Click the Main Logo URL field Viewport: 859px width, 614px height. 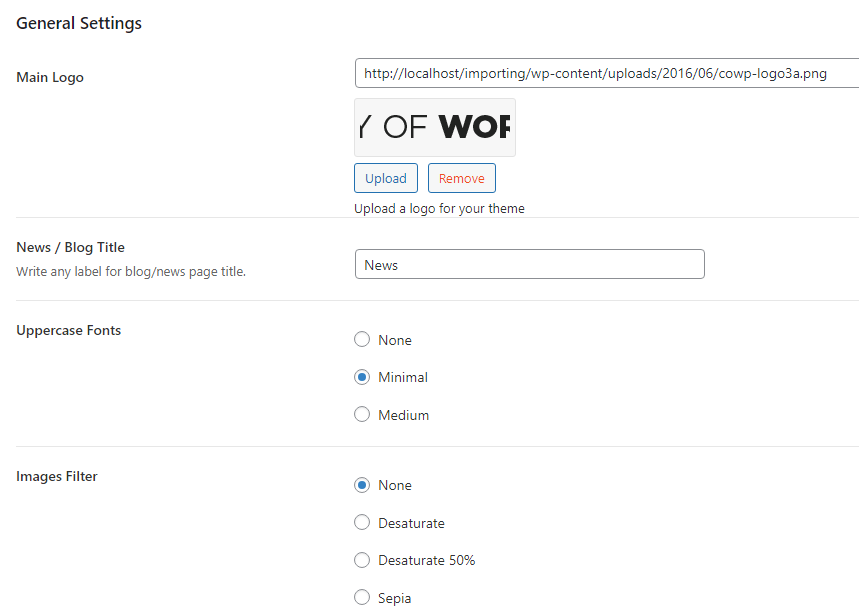coord(607,73)
